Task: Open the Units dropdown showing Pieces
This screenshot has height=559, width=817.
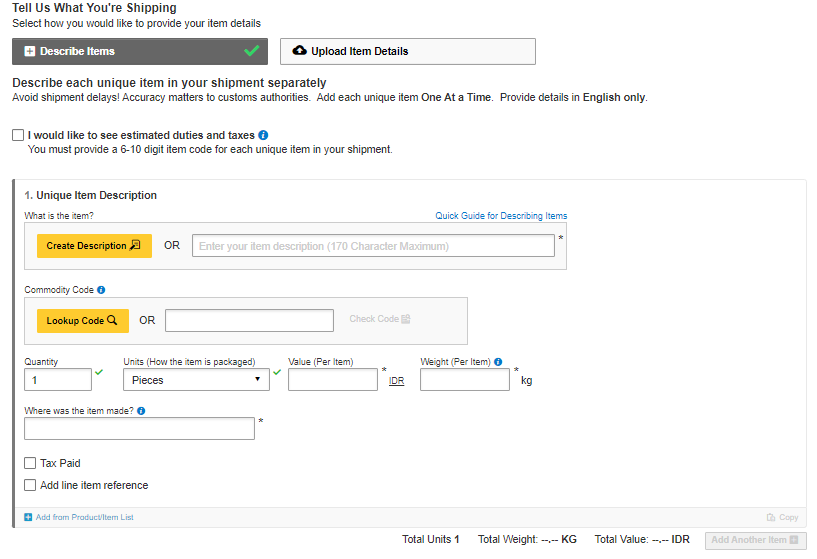Action: coord(196,380)
